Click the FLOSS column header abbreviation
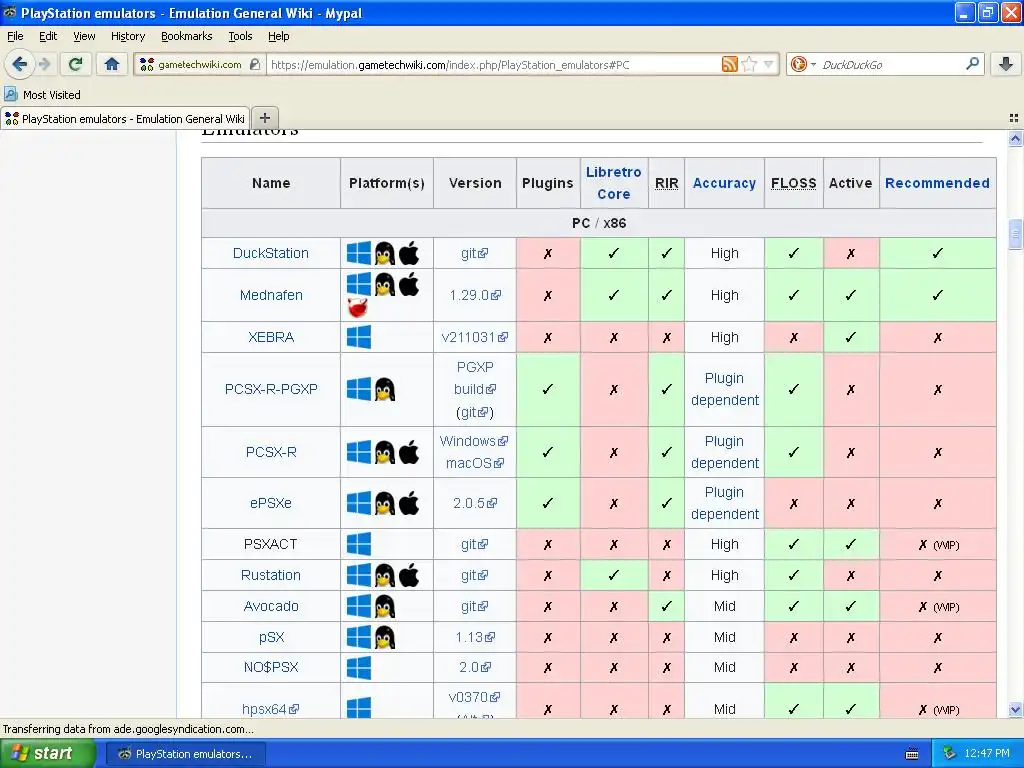Viewport: 1024px width, 768px height. (x=793, y=184)
